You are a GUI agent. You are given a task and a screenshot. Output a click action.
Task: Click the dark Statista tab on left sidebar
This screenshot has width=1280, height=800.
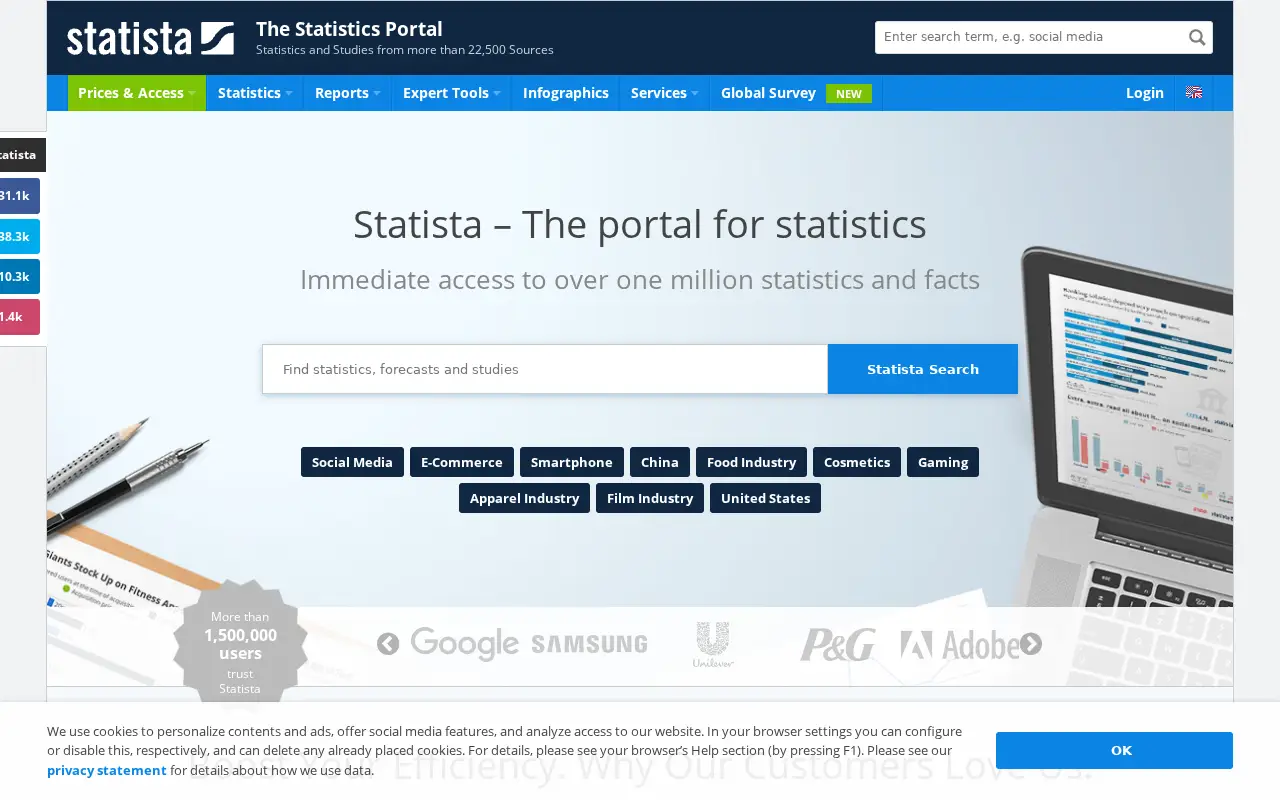coord(22,155)
